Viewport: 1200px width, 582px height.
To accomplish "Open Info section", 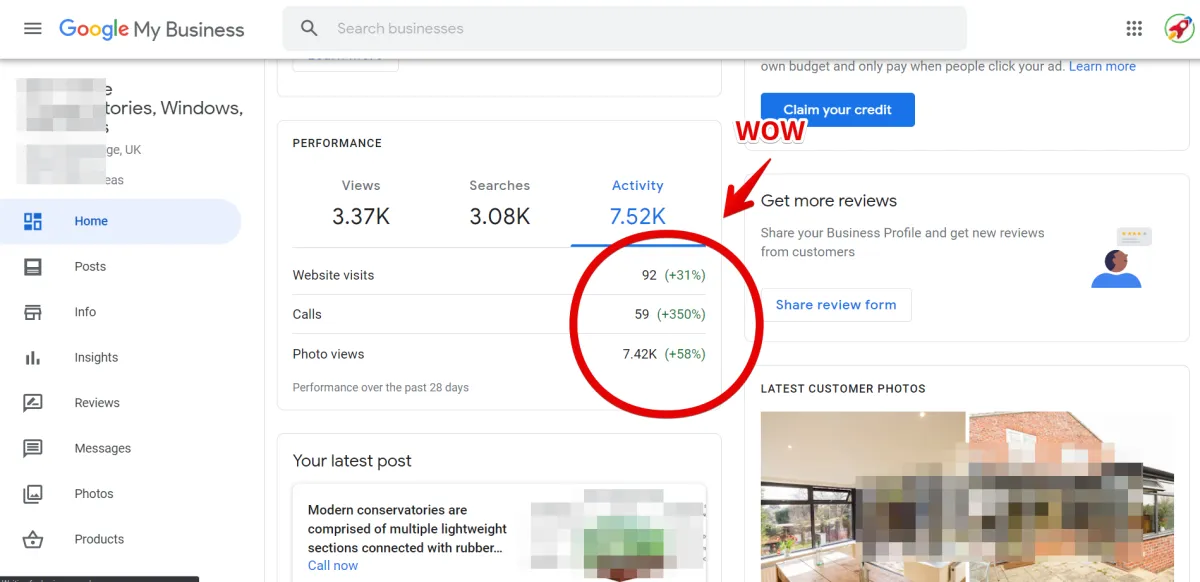I will (x=85, y=312).
